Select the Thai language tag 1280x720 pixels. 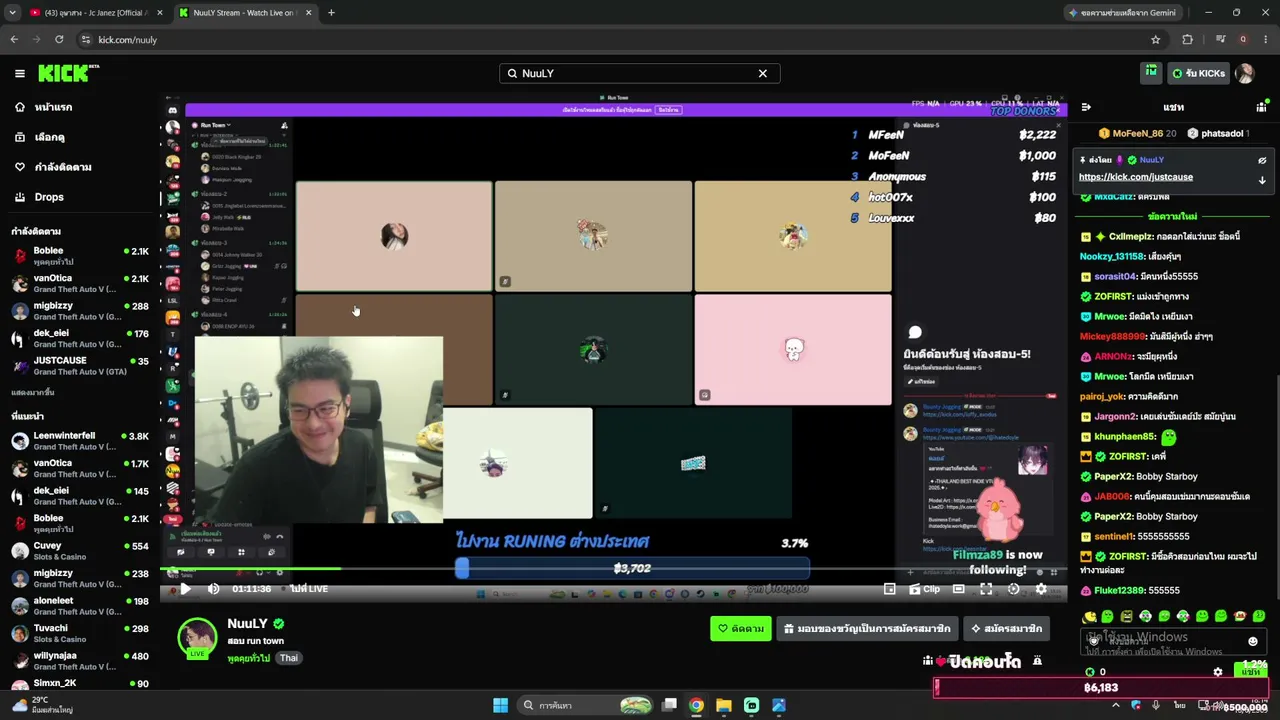(288, 658)
